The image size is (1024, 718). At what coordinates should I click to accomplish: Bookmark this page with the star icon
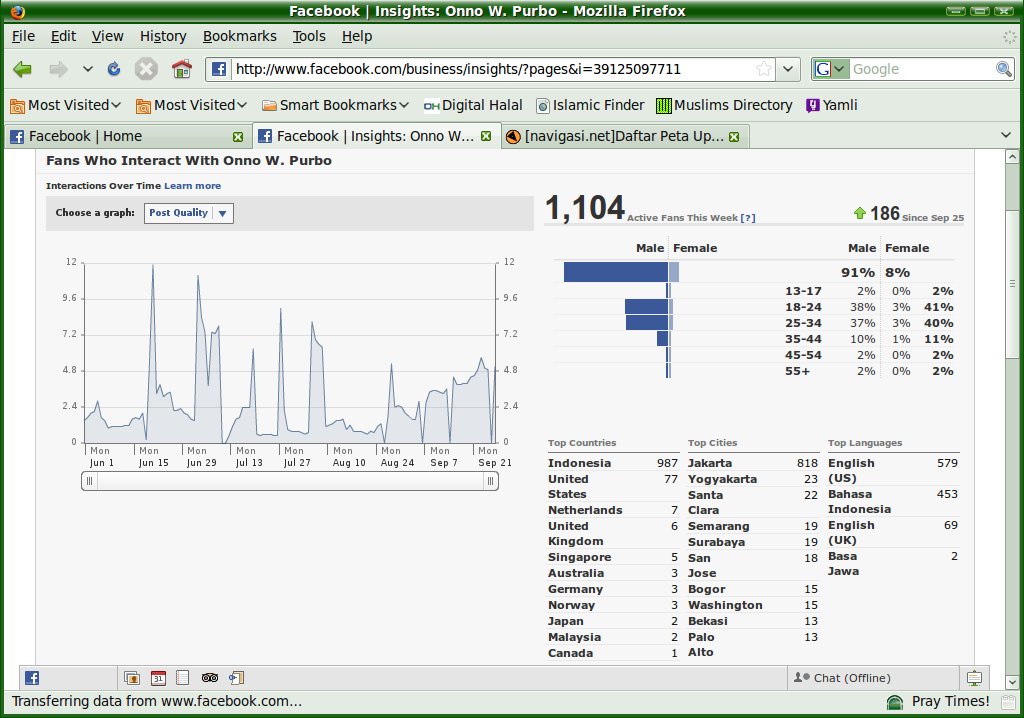point(764,69)
